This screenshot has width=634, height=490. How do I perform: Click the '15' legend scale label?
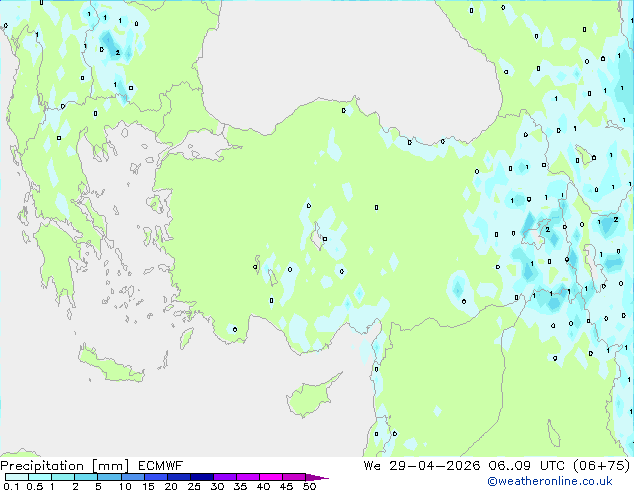(x=148, y=486)
